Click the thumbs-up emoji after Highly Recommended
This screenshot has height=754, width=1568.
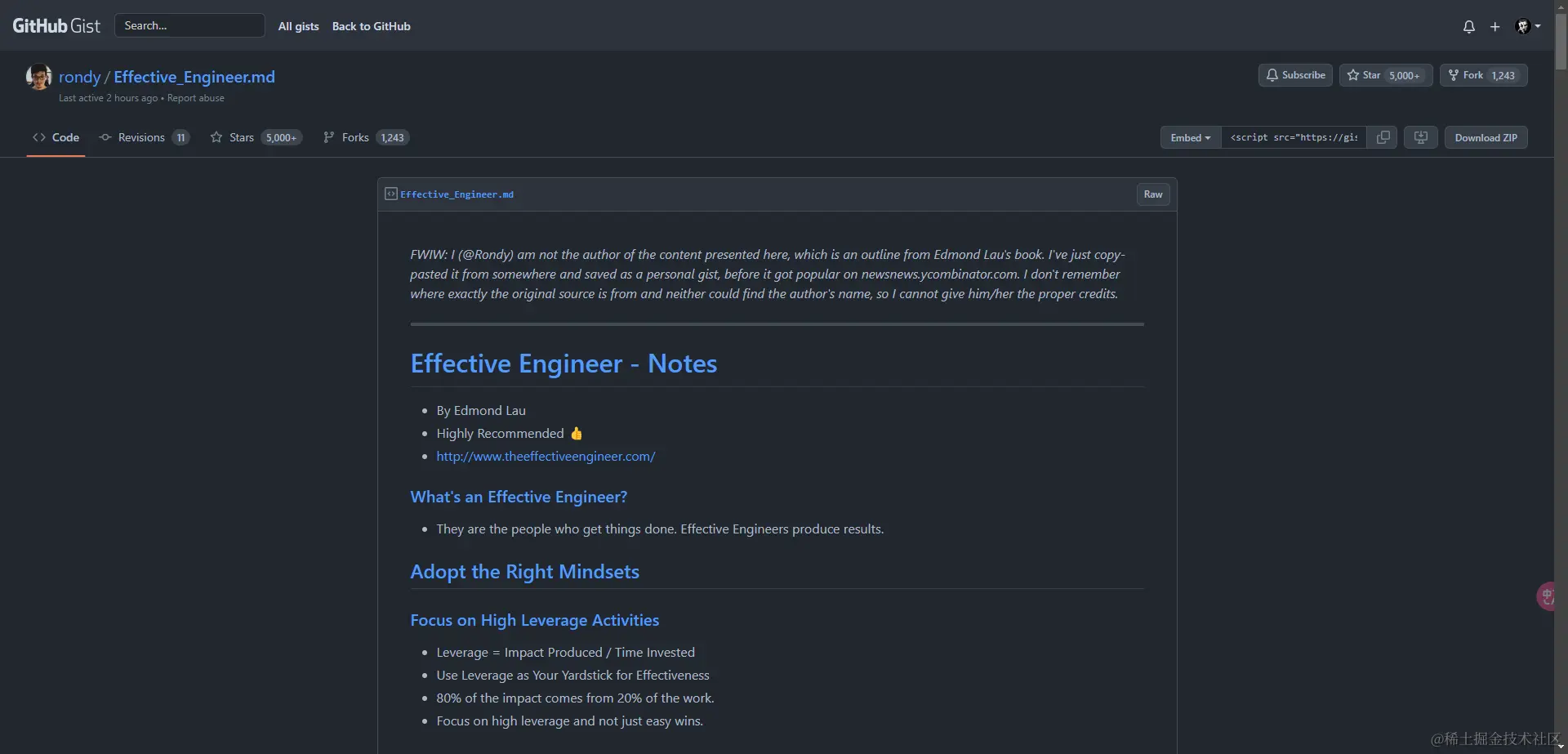577,434
